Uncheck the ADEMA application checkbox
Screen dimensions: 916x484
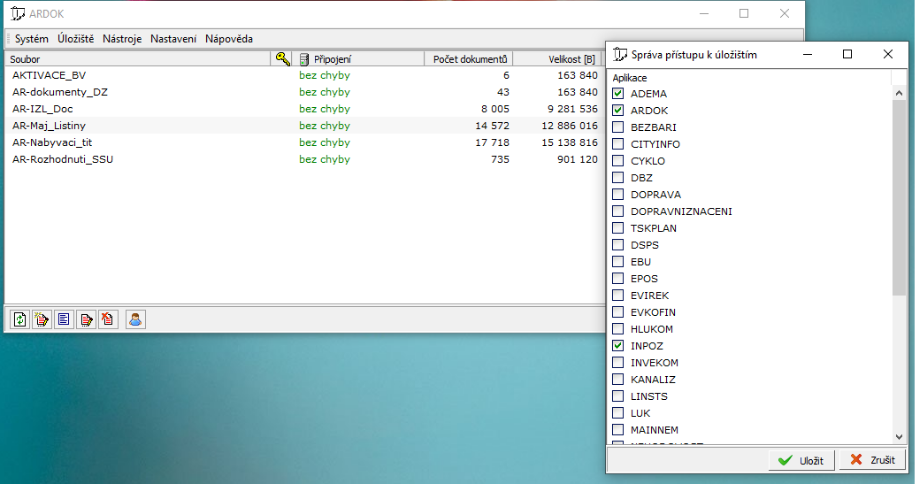(x=618, y=93)
